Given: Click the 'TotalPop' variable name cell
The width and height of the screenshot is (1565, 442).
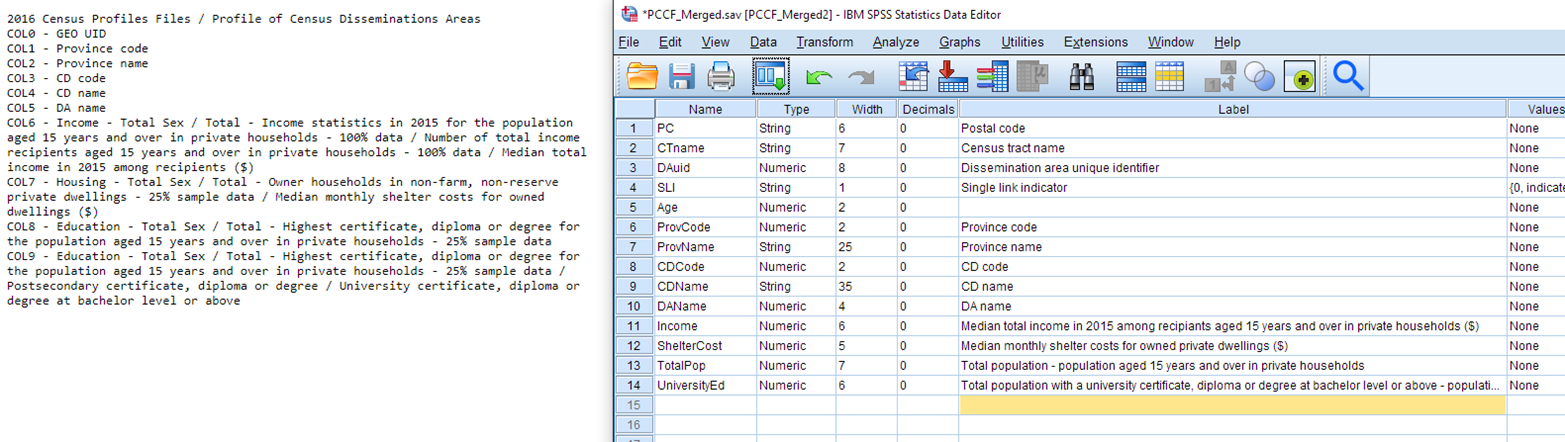Looking at the screenshot, I should 705,365.
